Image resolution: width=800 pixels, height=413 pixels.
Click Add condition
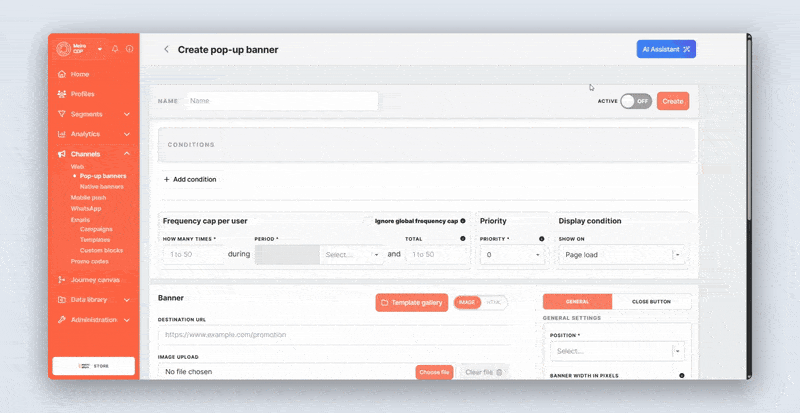click(190, 179)
